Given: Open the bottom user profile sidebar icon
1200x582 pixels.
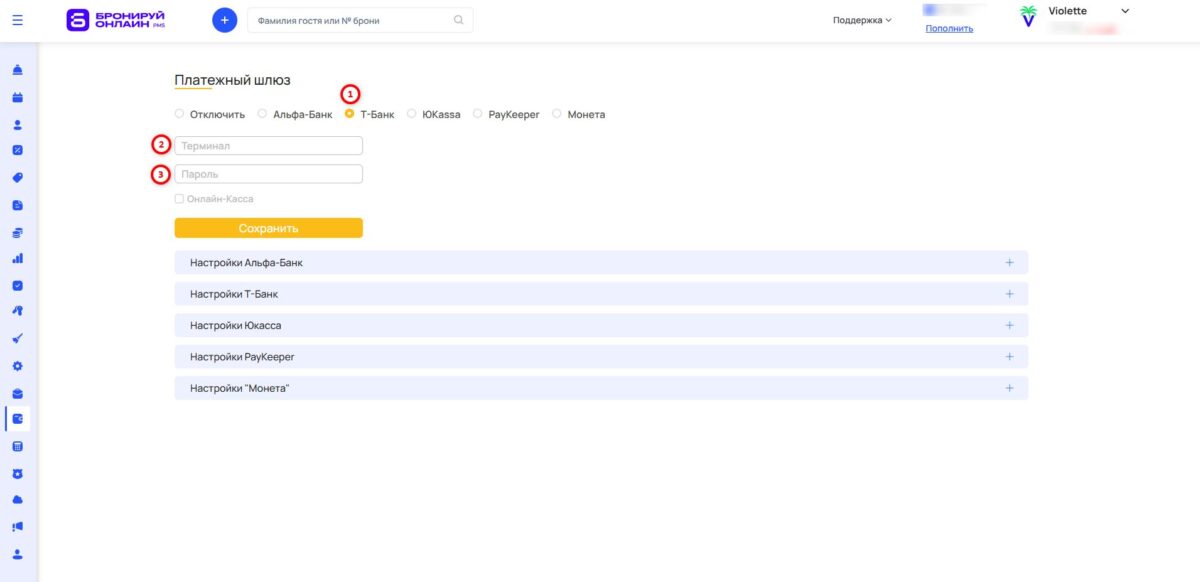Looking at the screenshot, I should [x=17, y=553].
